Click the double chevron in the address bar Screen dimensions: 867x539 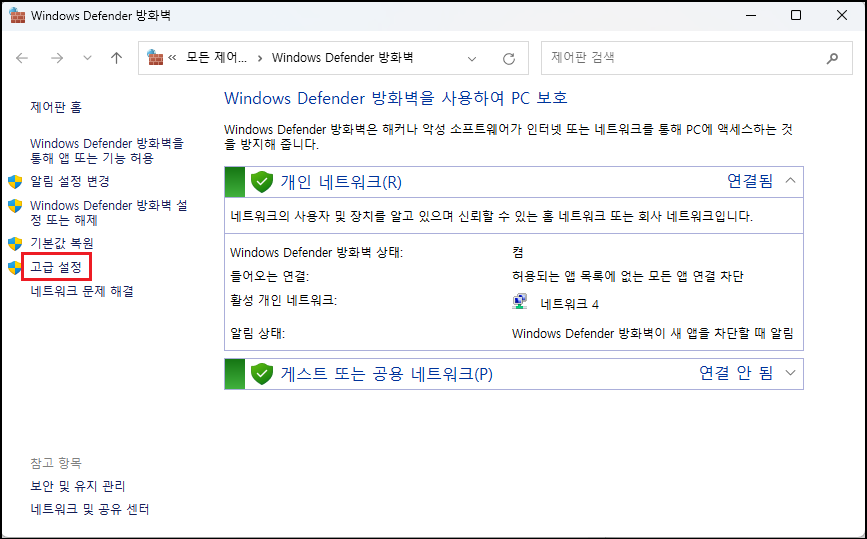(x=173, y=57)
